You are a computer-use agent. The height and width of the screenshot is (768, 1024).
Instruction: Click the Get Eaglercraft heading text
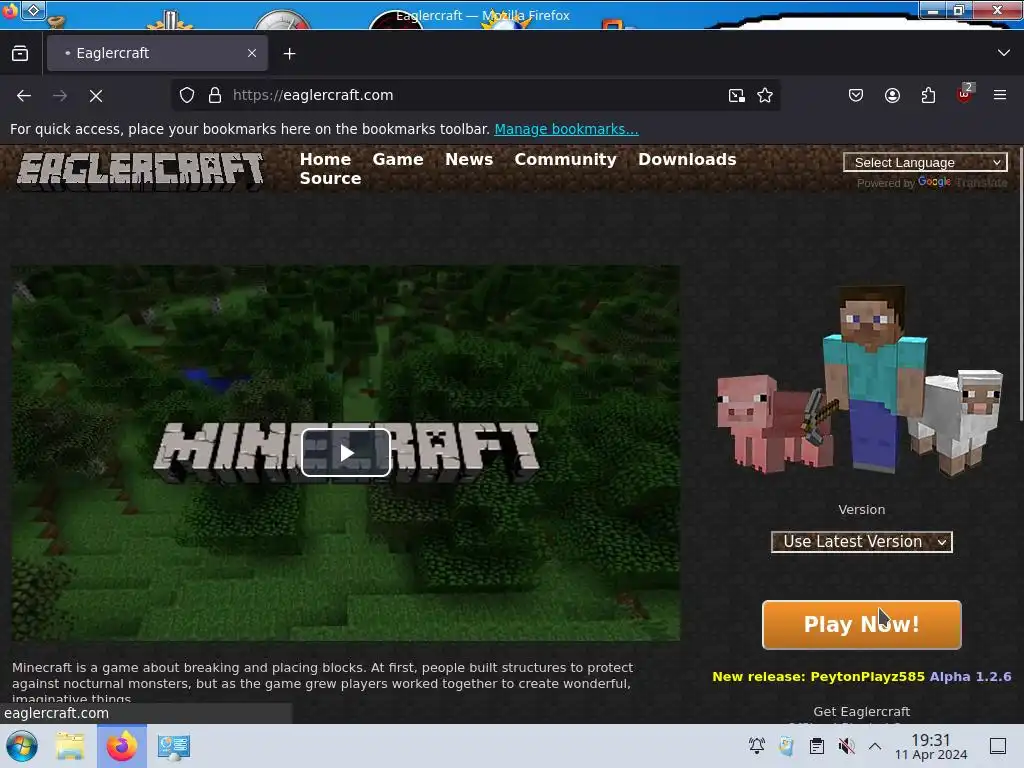[861, 711]
